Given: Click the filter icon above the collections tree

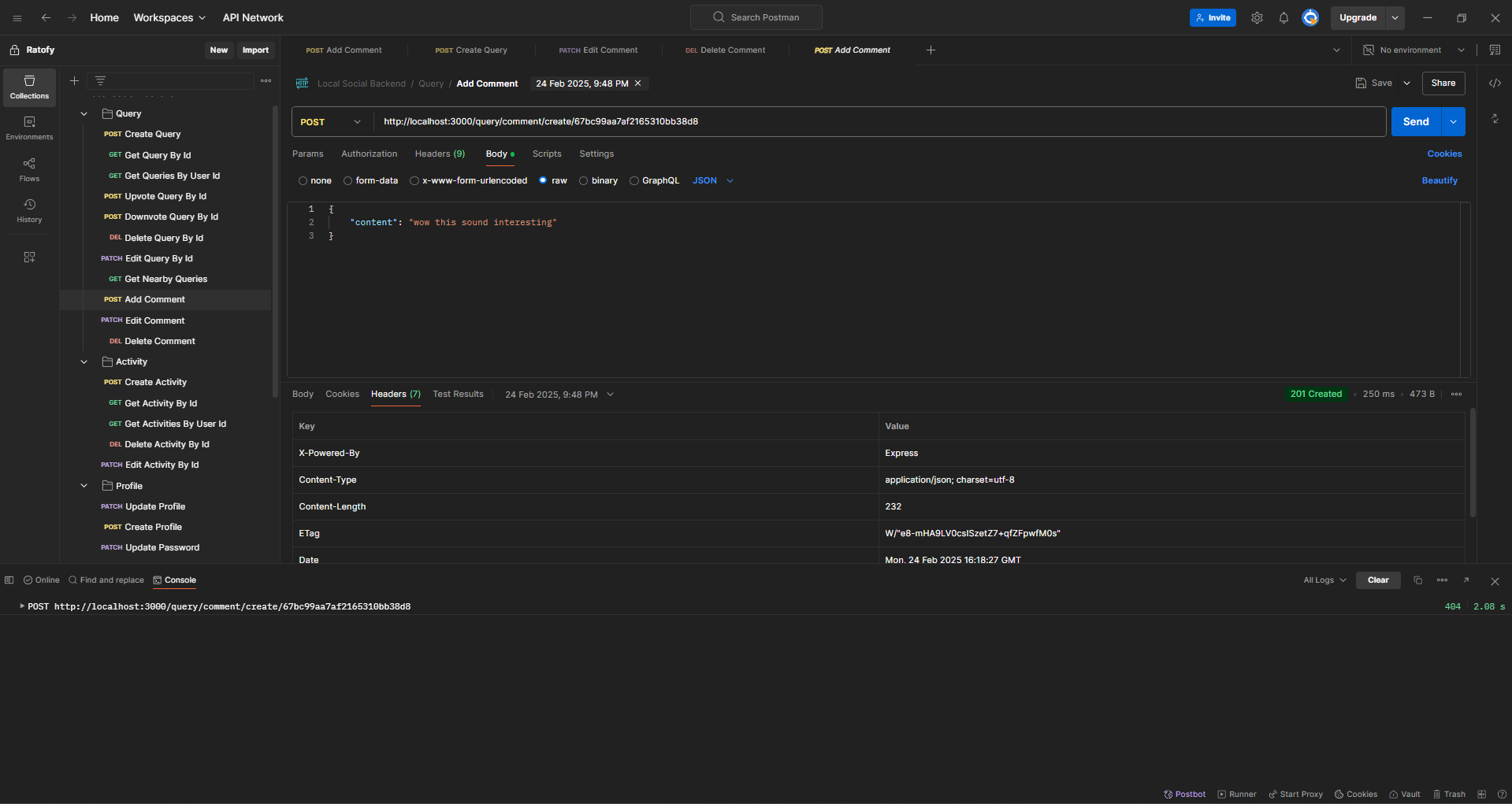Looking at the screenshot, I should (100, 80).
